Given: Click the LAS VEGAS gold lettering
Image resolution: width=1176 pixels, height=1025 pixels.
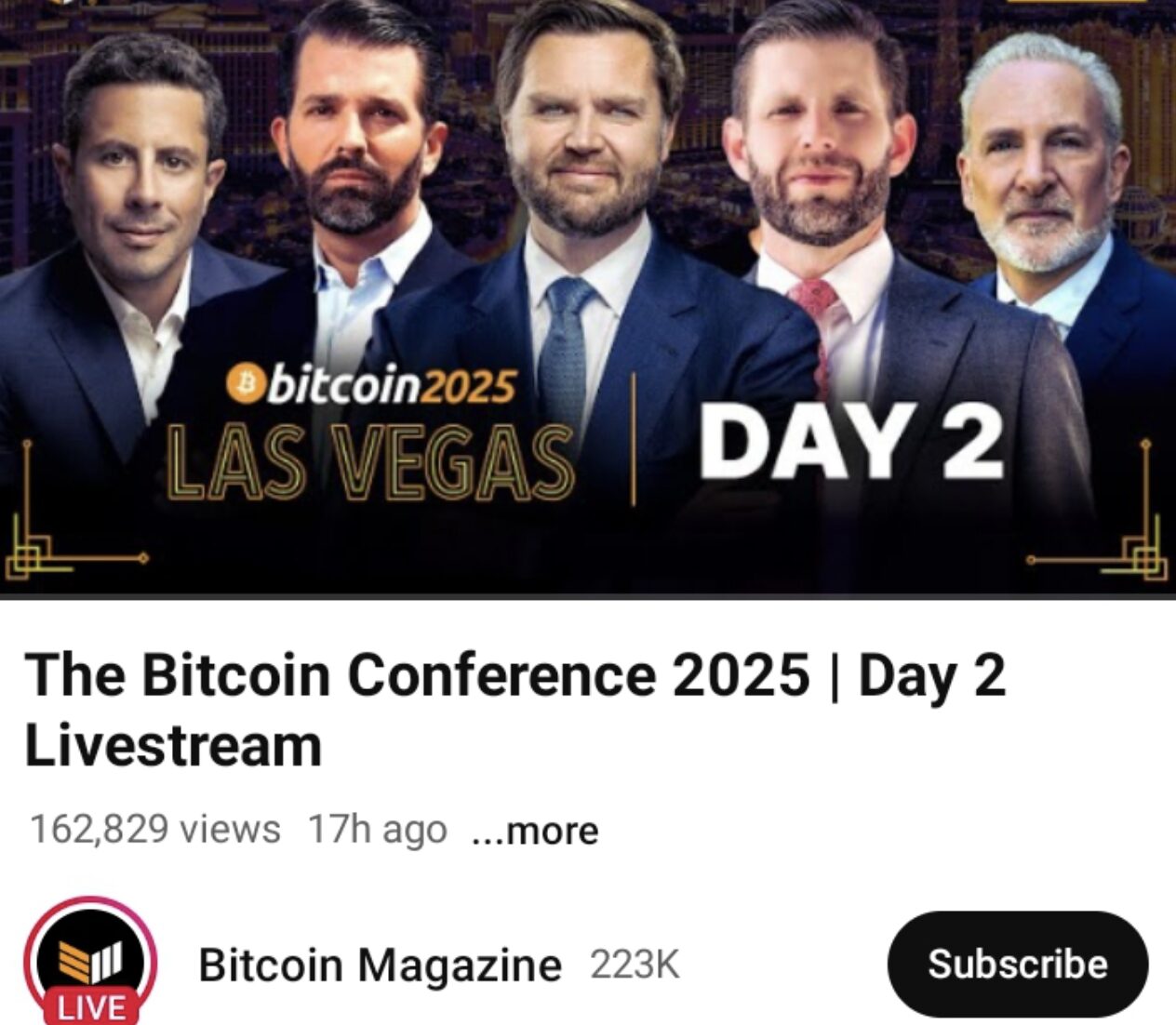Looking at the screenshot, I should pyautogui.click(x=368, y=461).
